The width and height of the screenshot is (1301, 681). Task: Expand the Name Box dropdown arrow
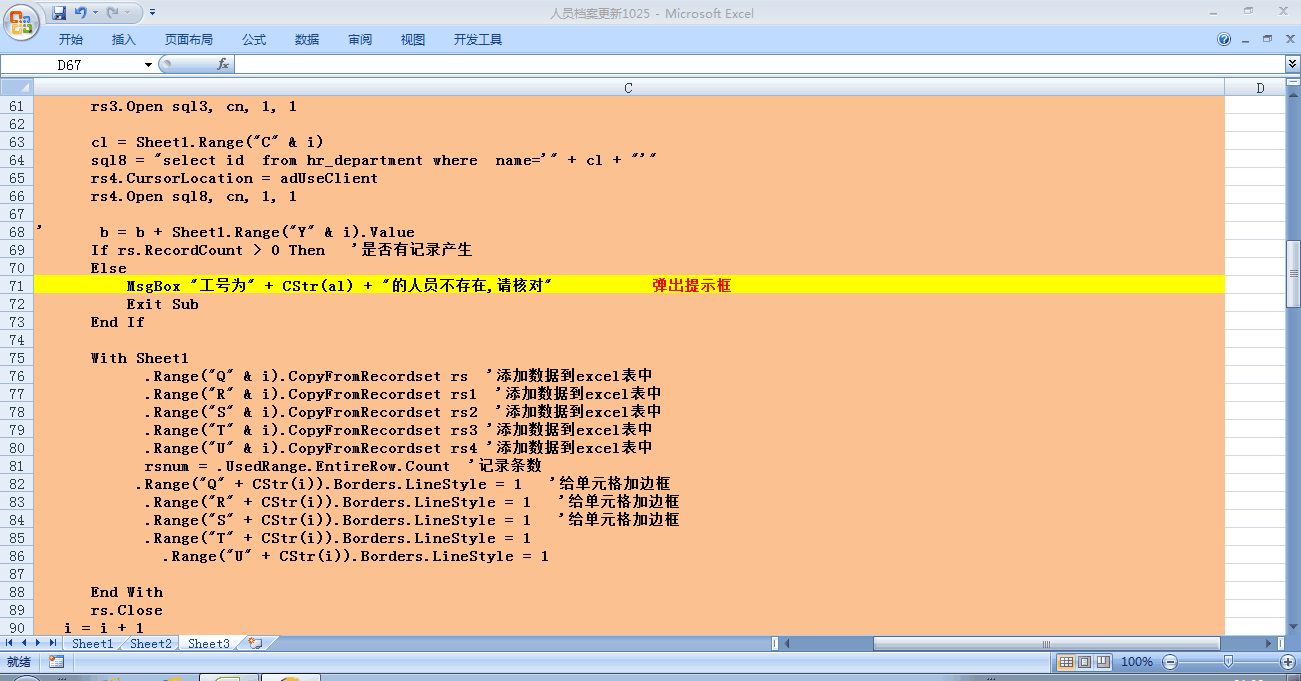pos(149,64)
